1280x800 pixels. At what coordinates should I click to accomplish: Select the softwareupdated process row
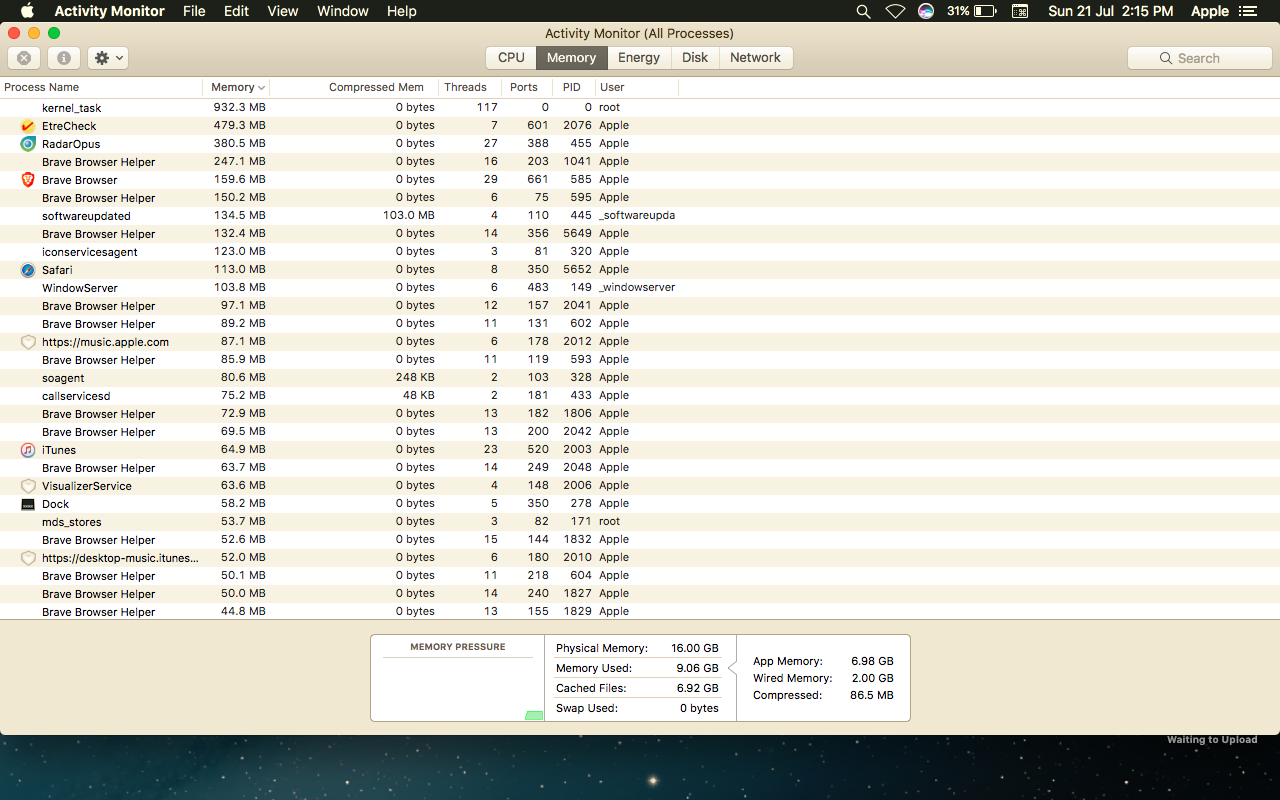pos(640,216)
